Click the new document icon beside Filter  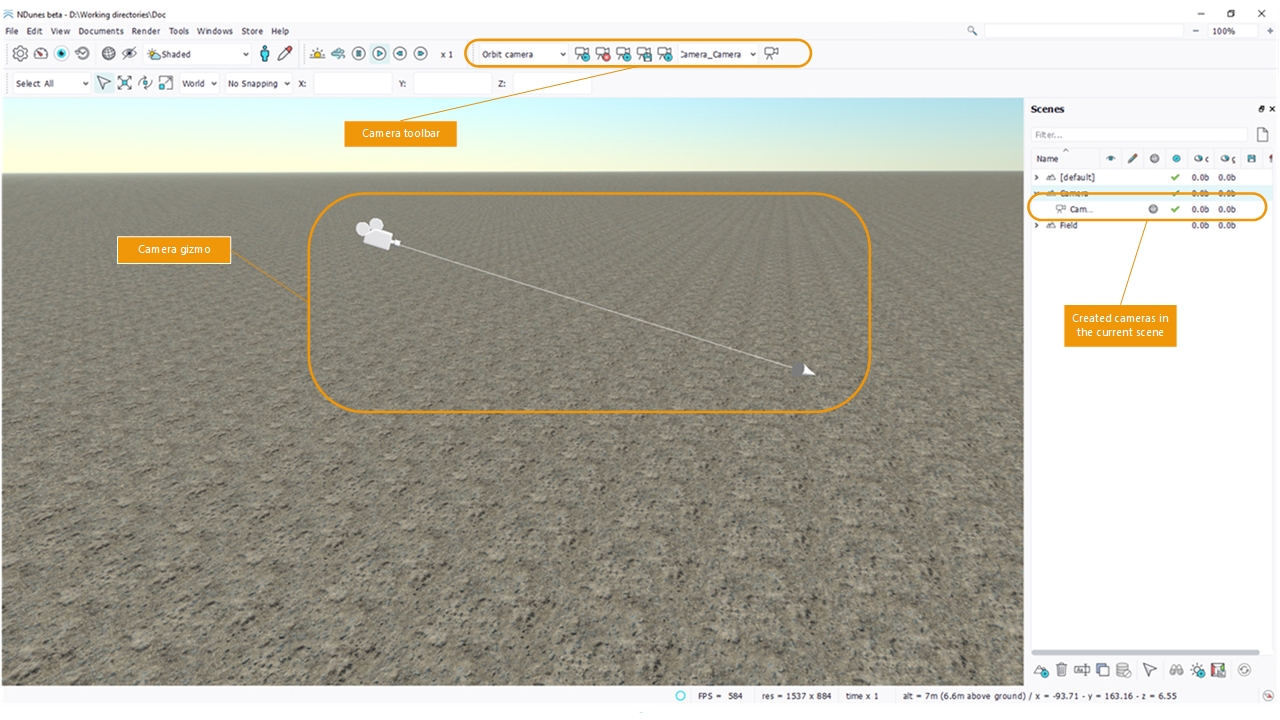pos(1262,135)
